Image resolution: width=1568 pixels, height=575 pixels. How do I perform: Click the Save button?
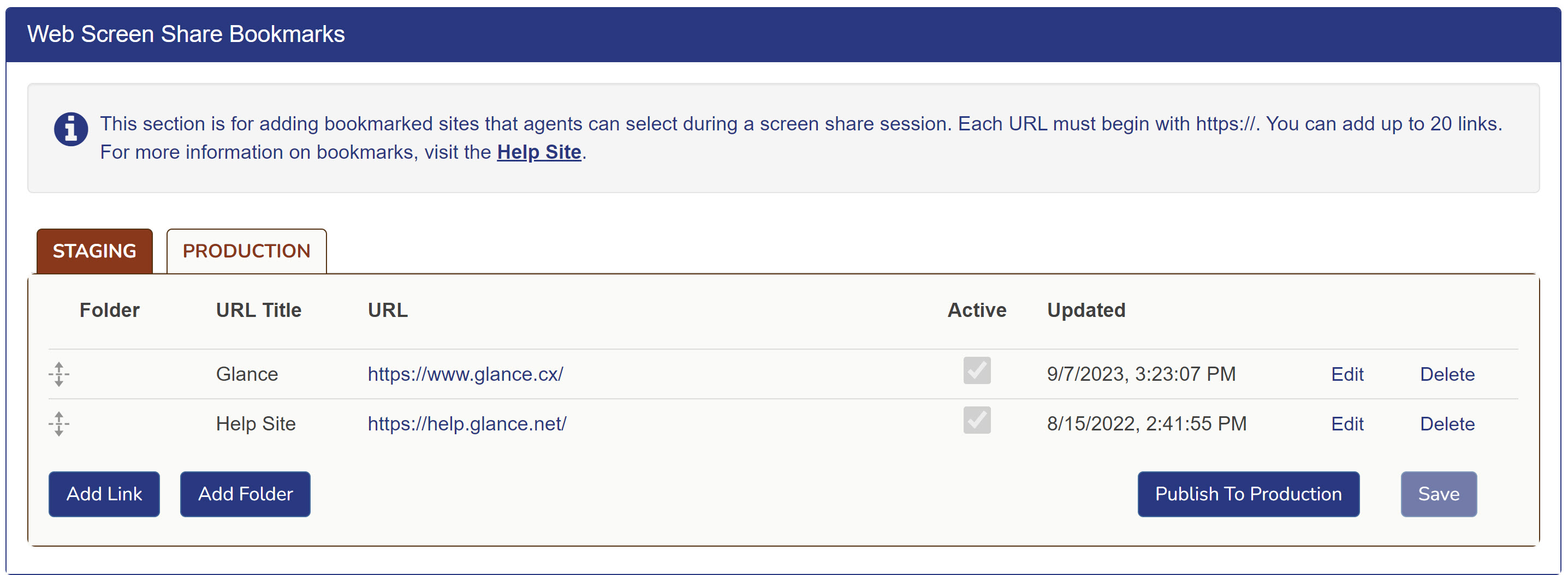pos(1439,494)
